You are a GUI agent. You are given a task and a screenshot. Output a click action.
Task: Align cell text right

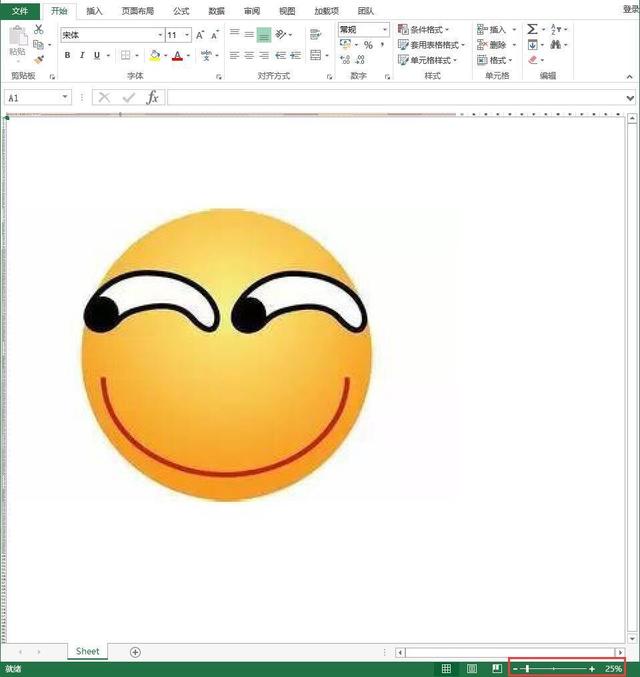pos(264,55)
